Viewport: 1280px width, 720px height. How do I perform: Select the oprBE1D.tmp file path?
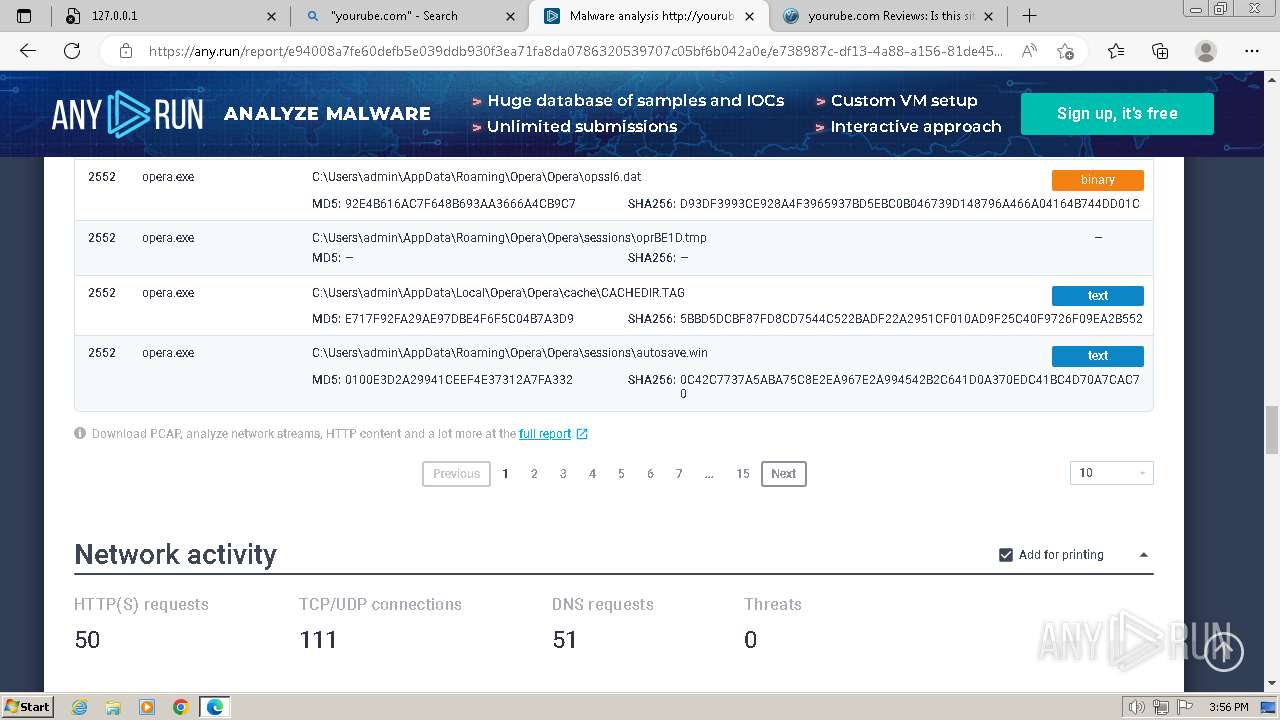(509, 238)
